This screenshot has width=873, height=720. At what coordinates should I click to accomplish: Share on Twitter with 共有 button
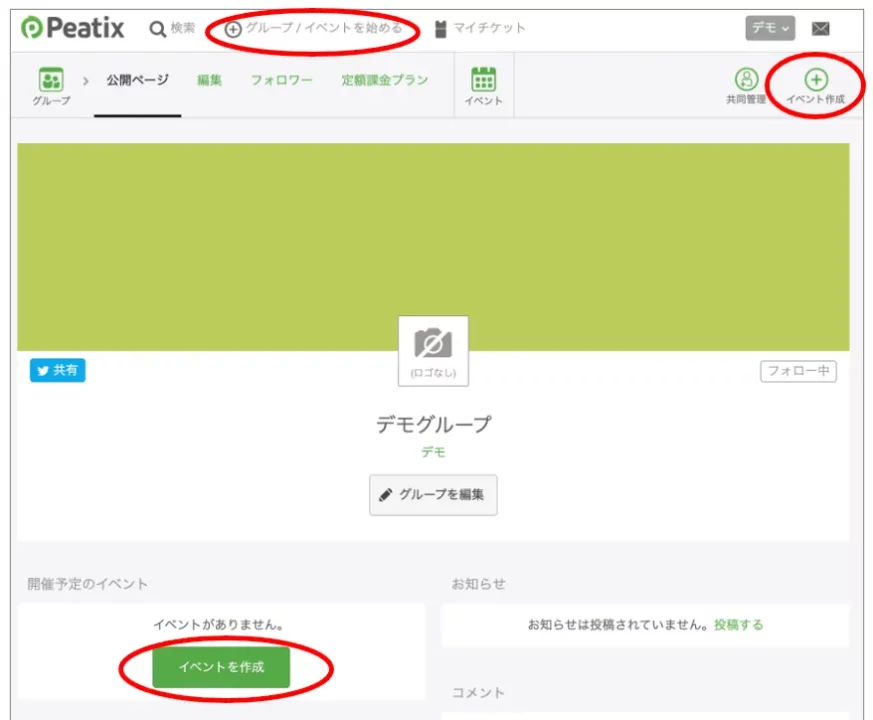coord(57,370)
